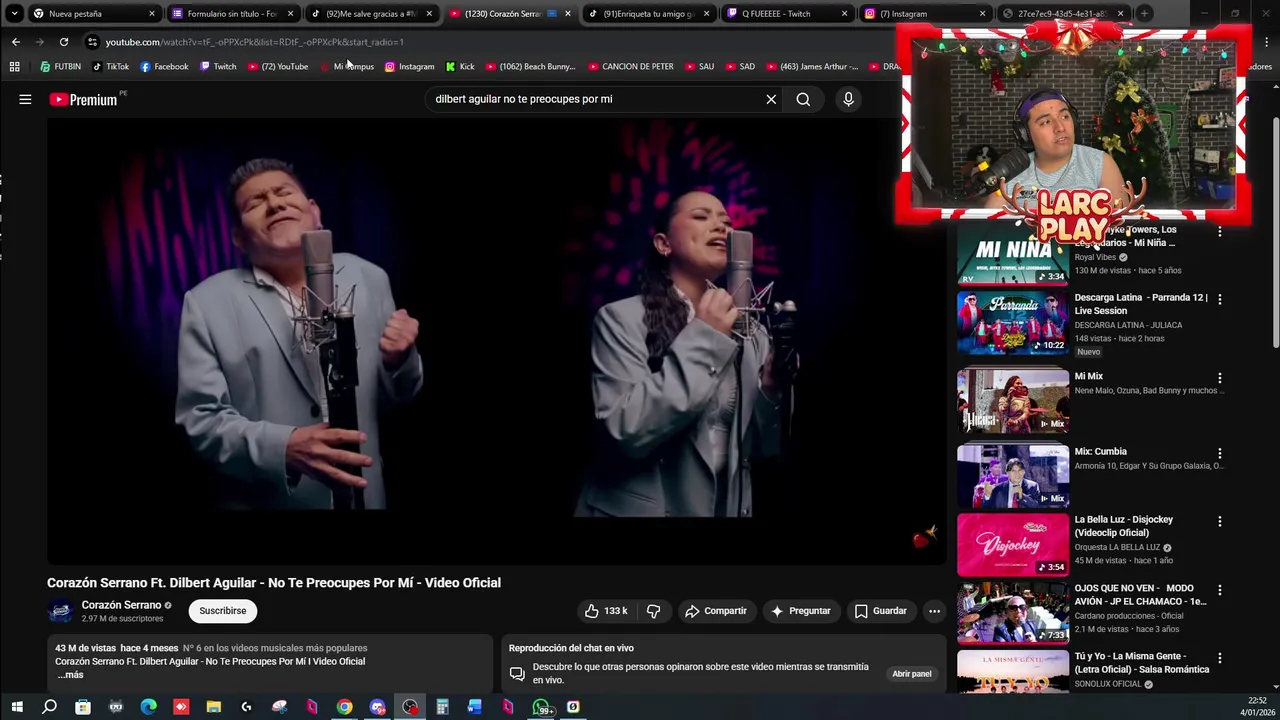This screenshot has width=1280, height=720.
Task: Click the Suscribirse button
Action: click(x=222, y=611)
